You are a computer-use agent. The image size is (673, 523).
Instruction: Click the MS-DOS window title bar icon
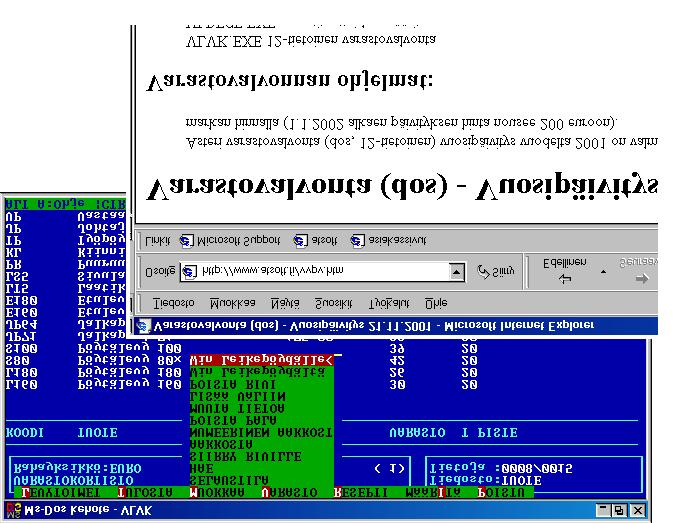coord(13,510)
